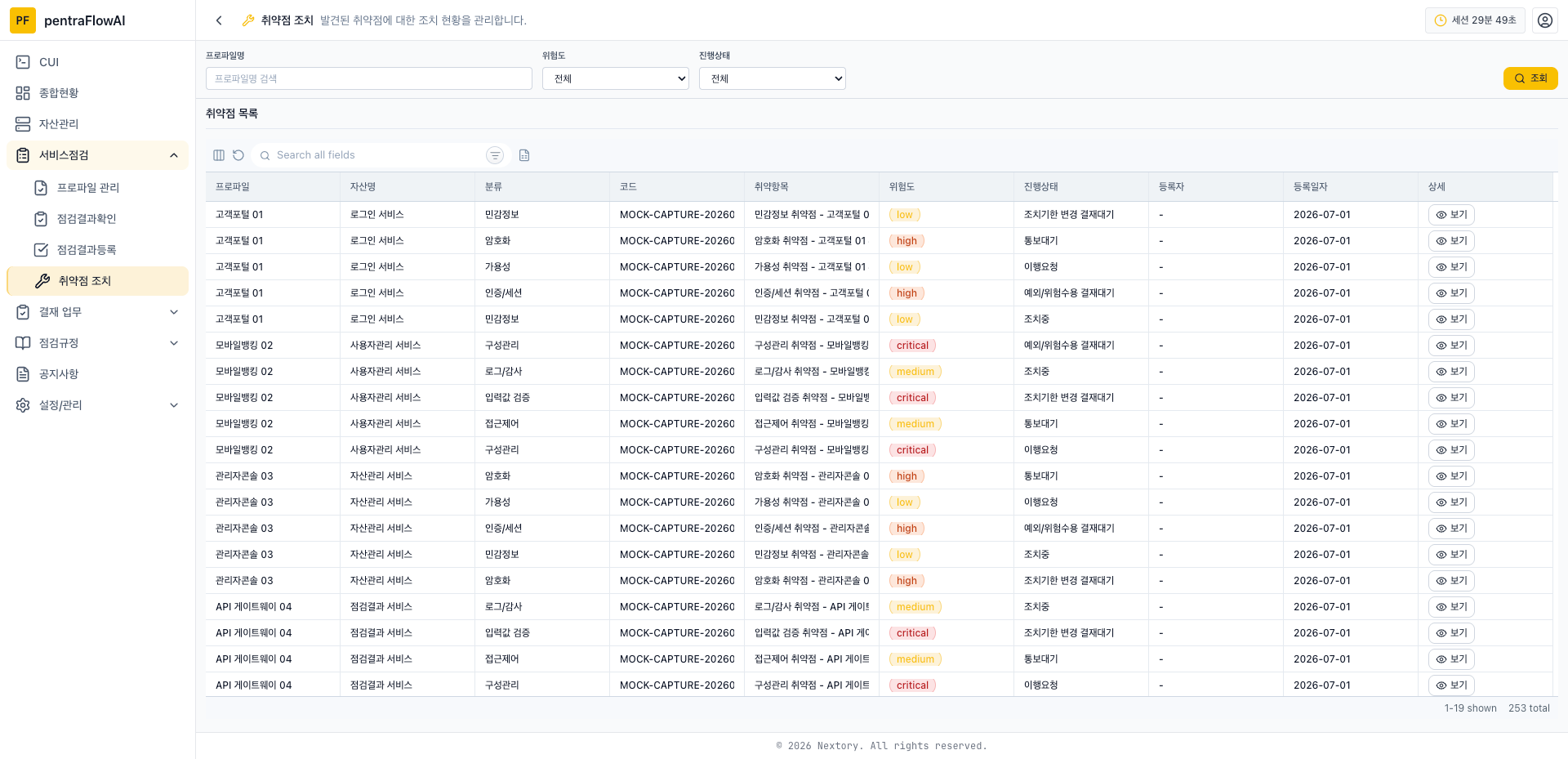The image size is (1568, 759).
Task: Click in 프로파일명 검색 input field
Action: click(369, 78)
